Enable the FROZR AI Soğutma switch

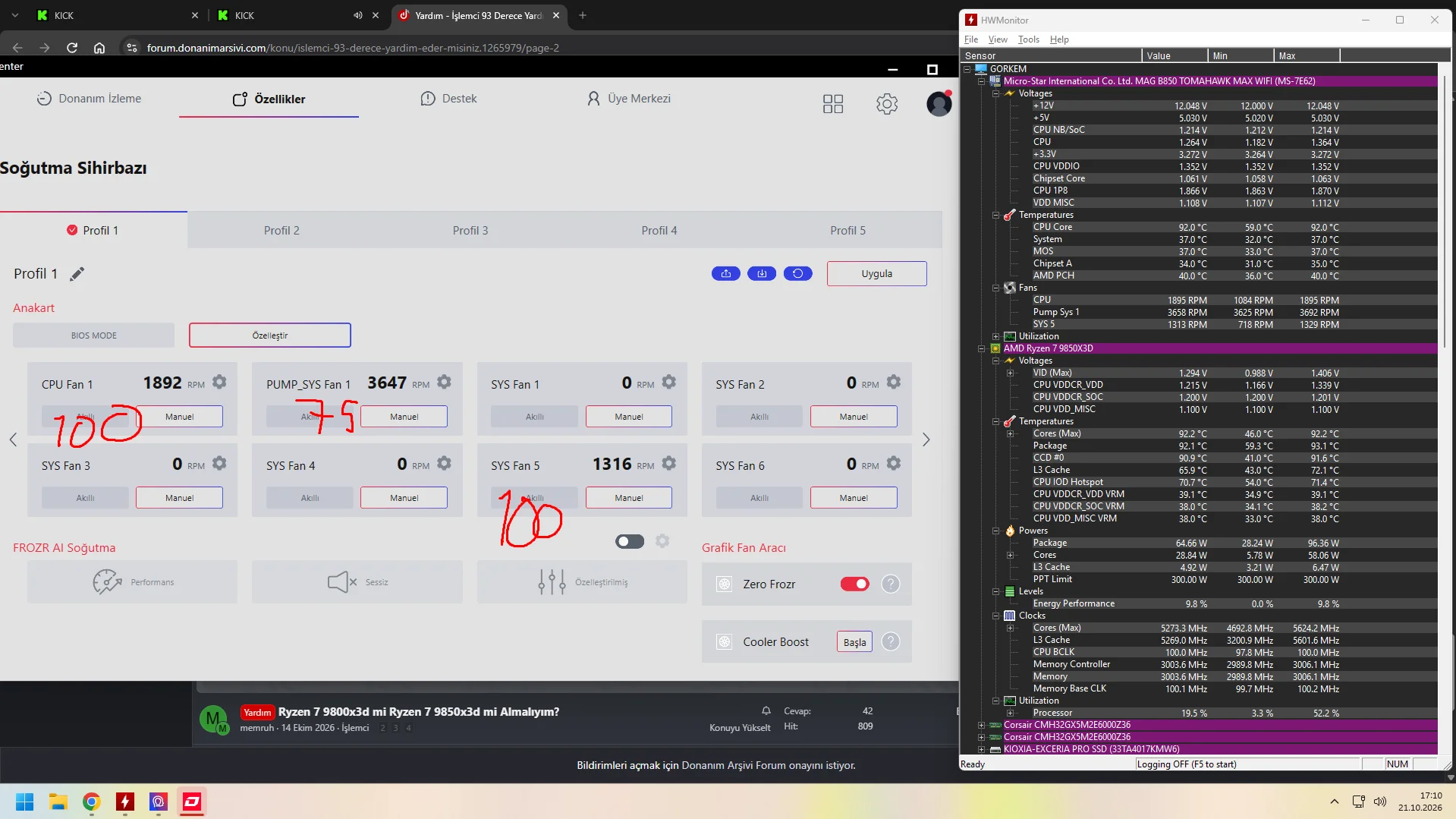(630, 541)
